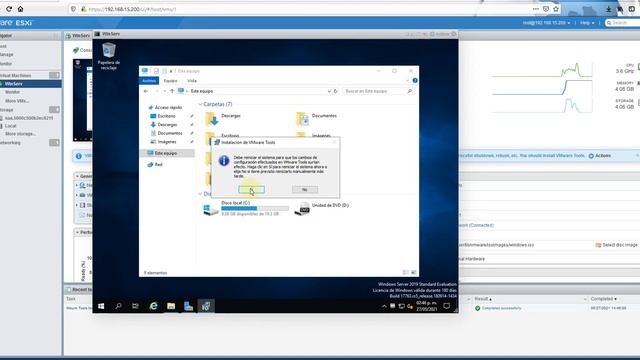Go to the browser home page
This screenshot has width=640, height=360.
20,9
